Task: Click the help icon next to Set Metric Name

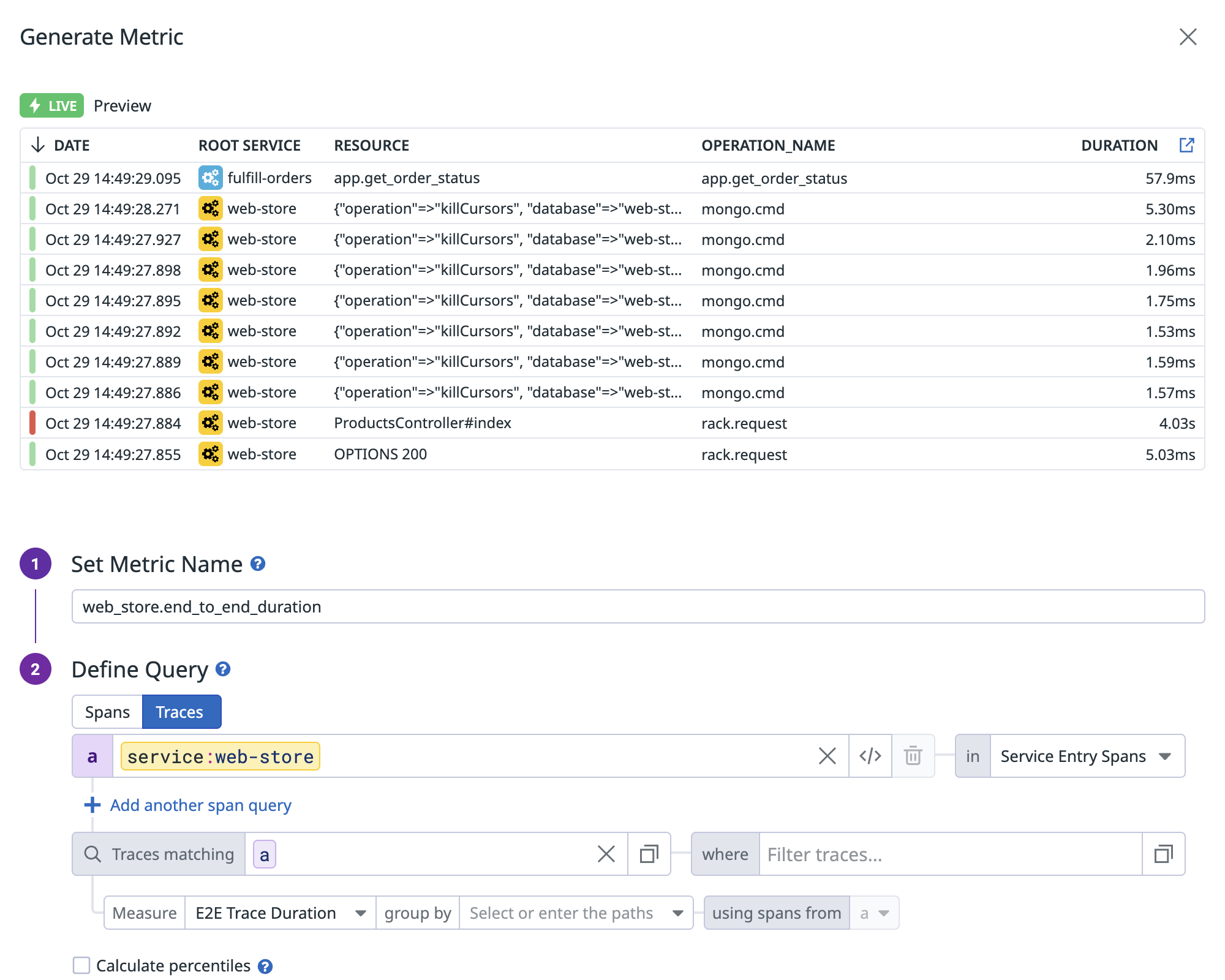Action: pyautogui.click(x=258, y=563)
